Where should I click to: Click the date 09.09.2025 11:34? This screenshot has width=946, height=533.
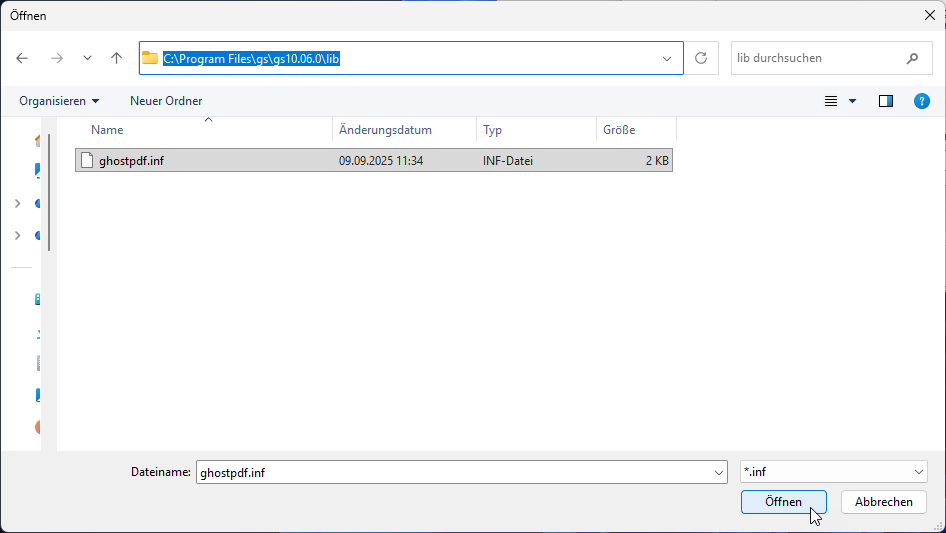pyautogui.click(x=381, y=161)
